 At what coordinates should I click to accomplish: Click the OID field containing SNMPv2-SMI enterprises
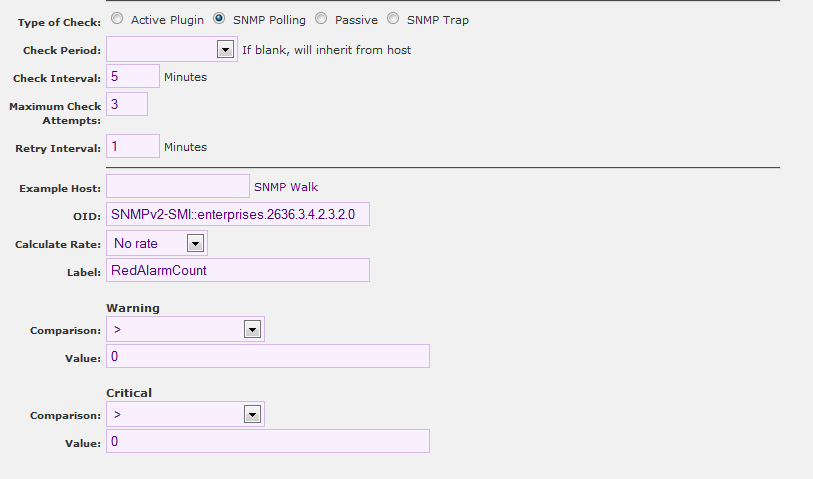[x=237, y=214]
